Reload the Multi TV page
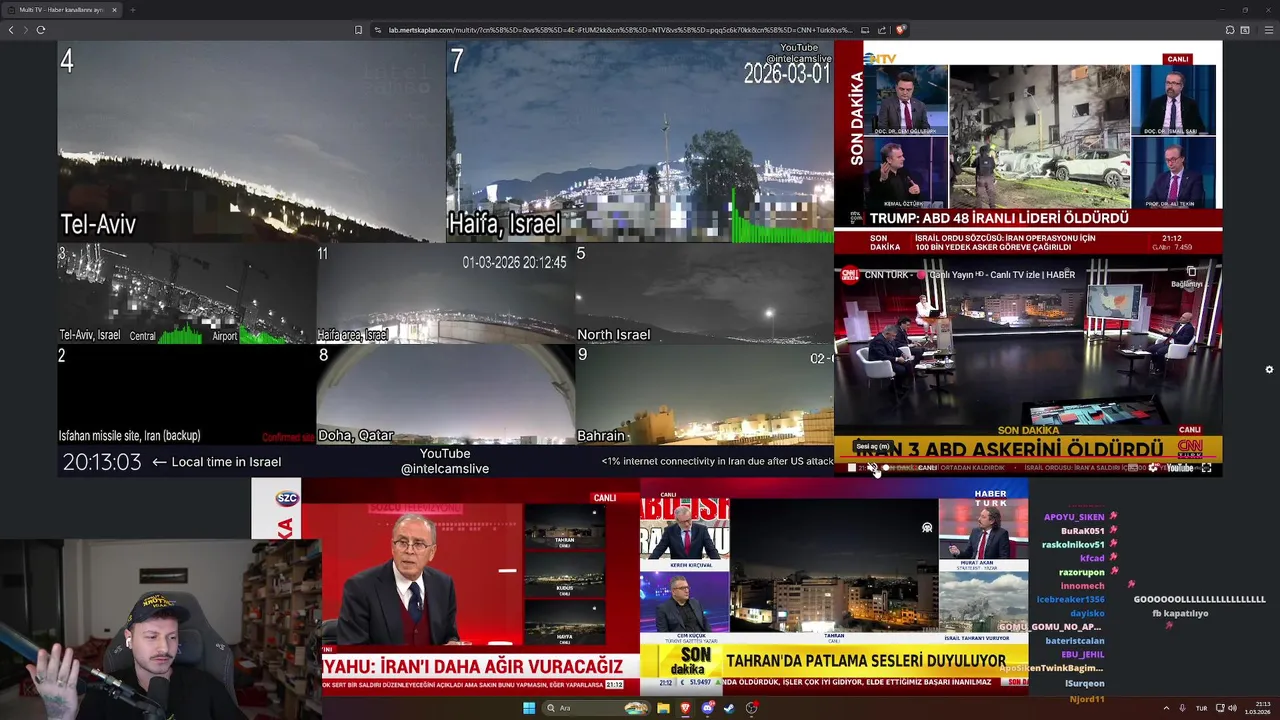Viewport: 1280px width, 720px height. pos(40,30)
